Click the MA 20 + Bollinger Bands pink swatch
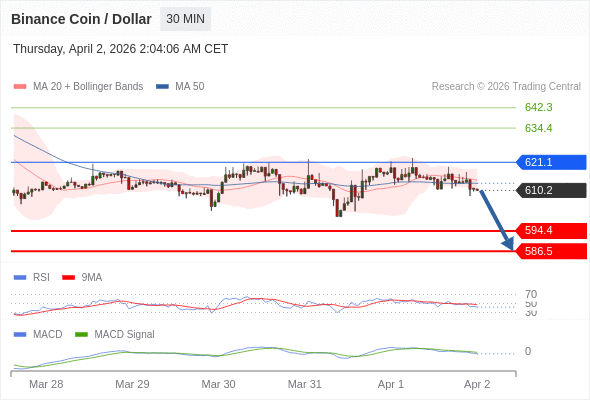 tap(20, 87)
